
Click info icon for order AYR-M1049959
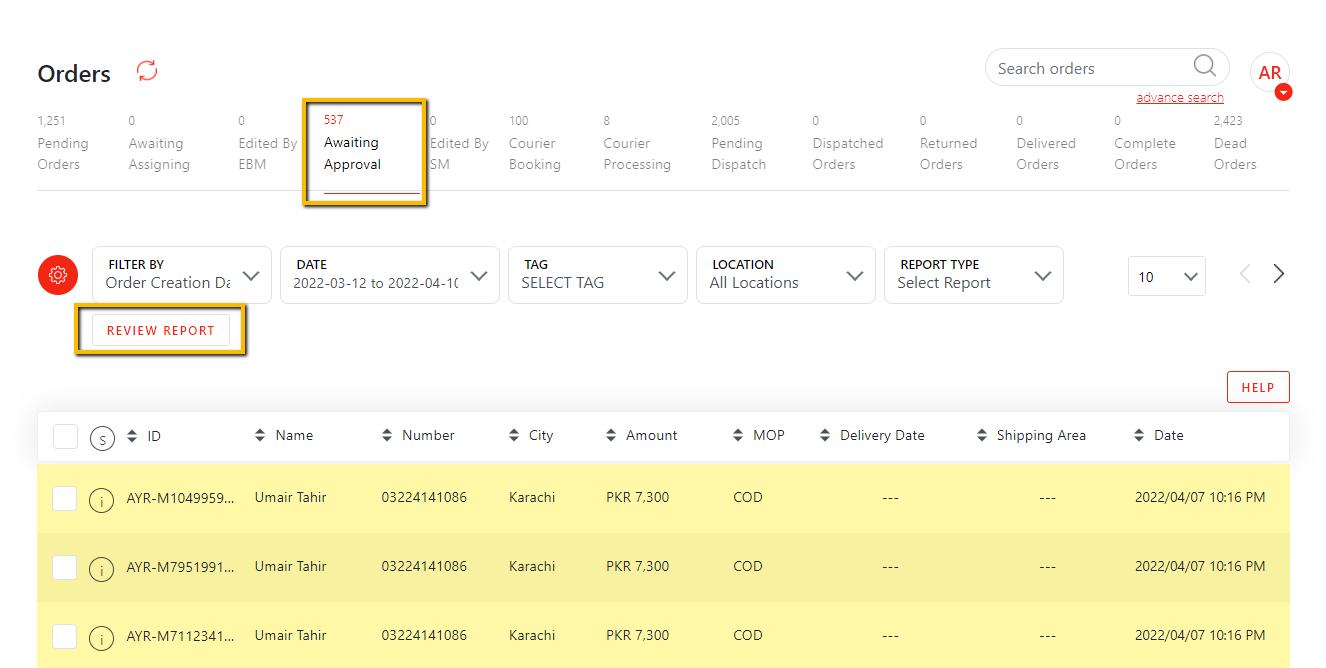pyautogui.click(x=101, y=499)
